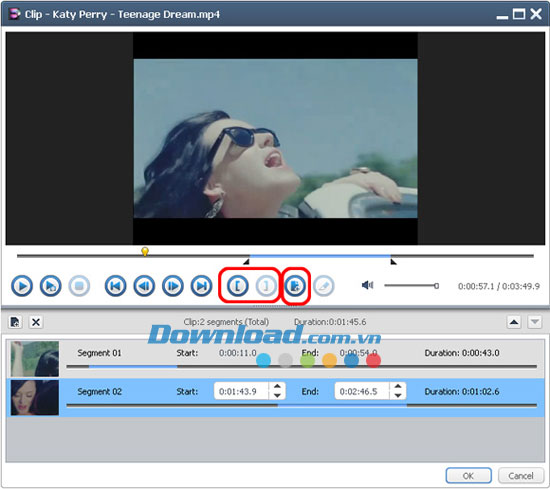Delete the selected segment with the X icon
Screen dimensions: 550x489
(36, 322)
